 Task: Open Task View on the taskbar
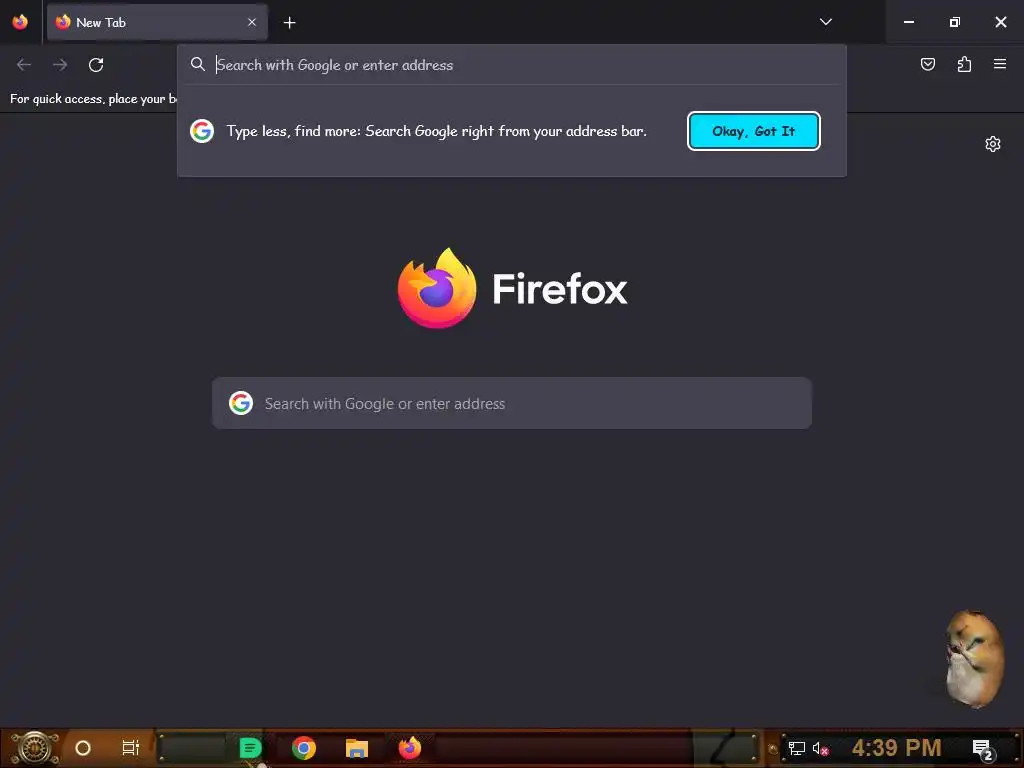(x=131, y=748)
